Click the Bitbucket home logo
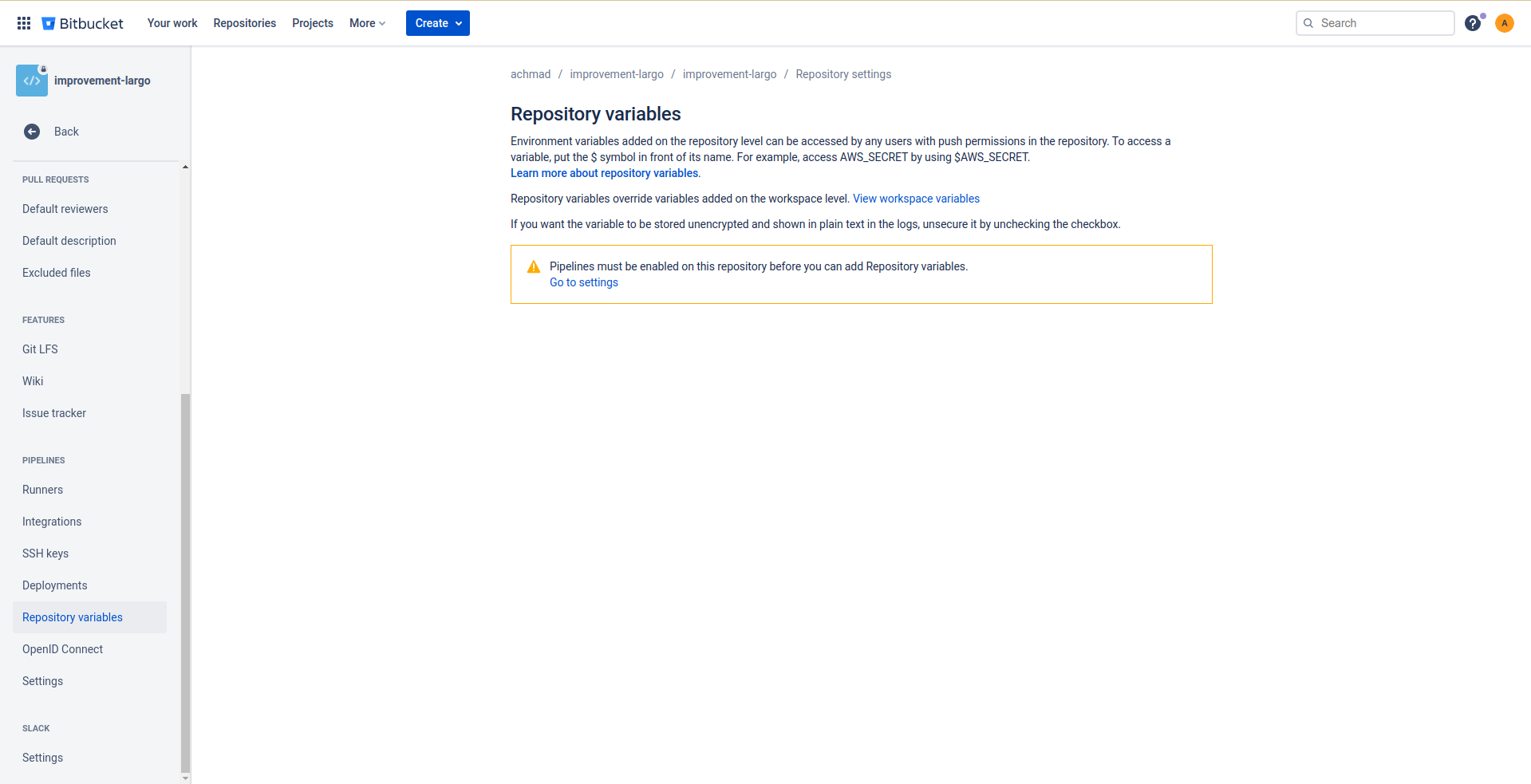1531x784 pixels. tap(82, 22)
